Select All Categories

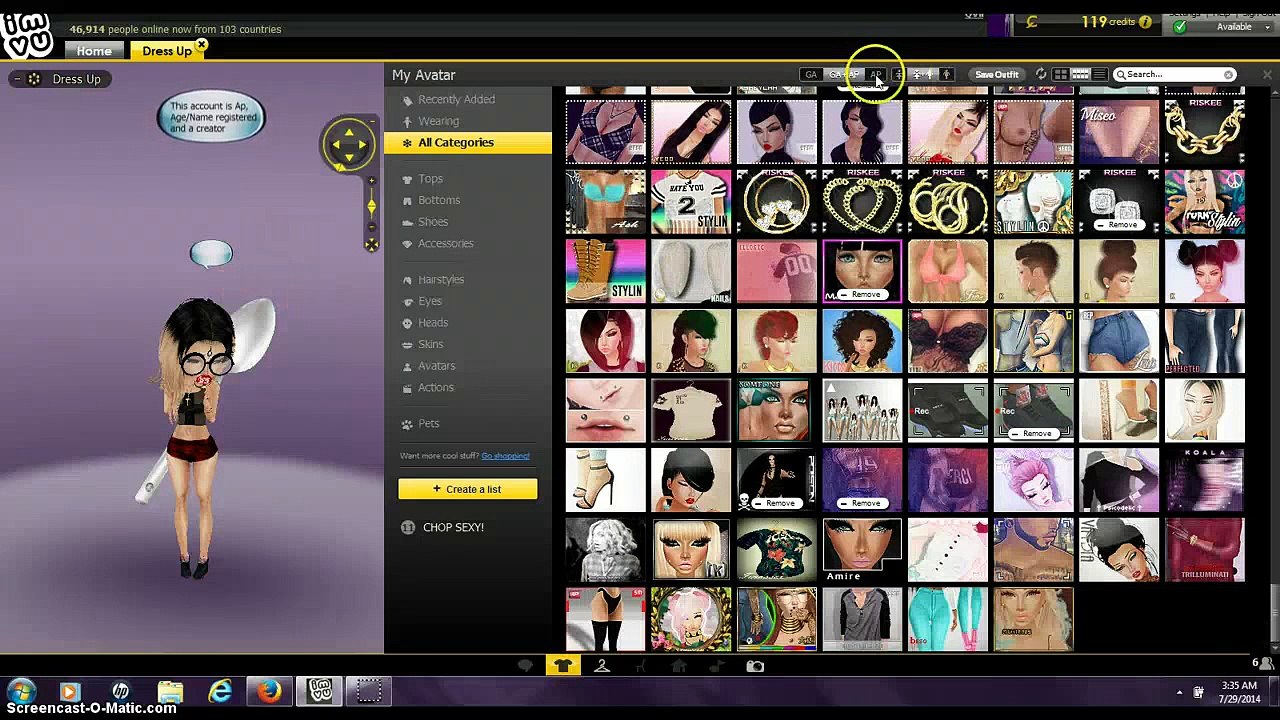[467, 143]
